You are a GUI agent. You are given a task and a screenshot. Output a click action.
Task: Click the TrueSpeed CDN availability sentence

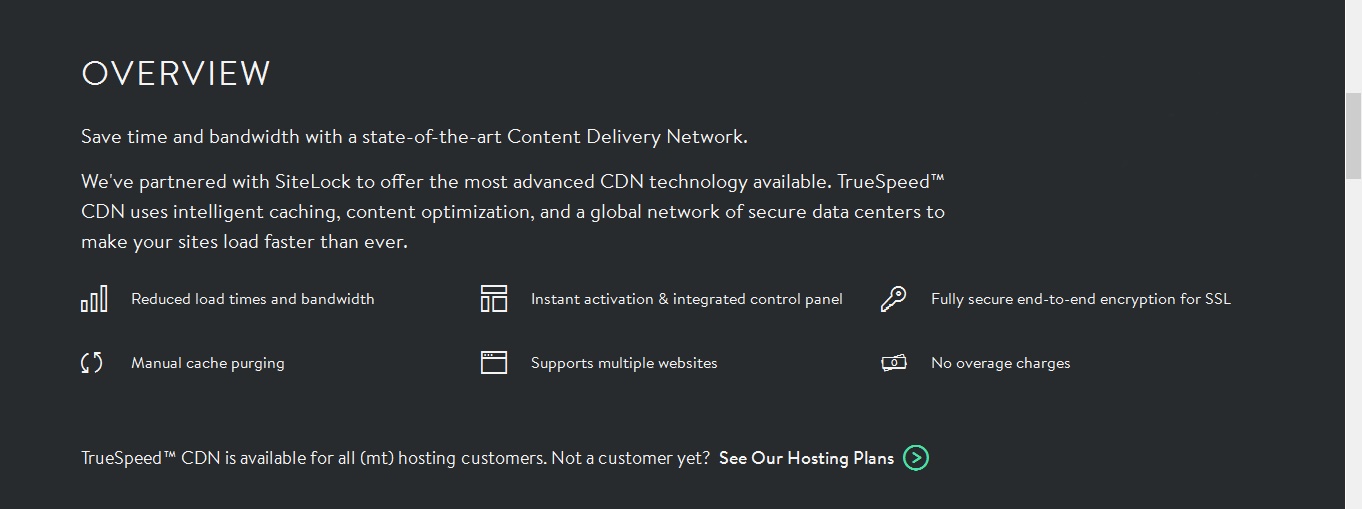(x=396, y=458)
